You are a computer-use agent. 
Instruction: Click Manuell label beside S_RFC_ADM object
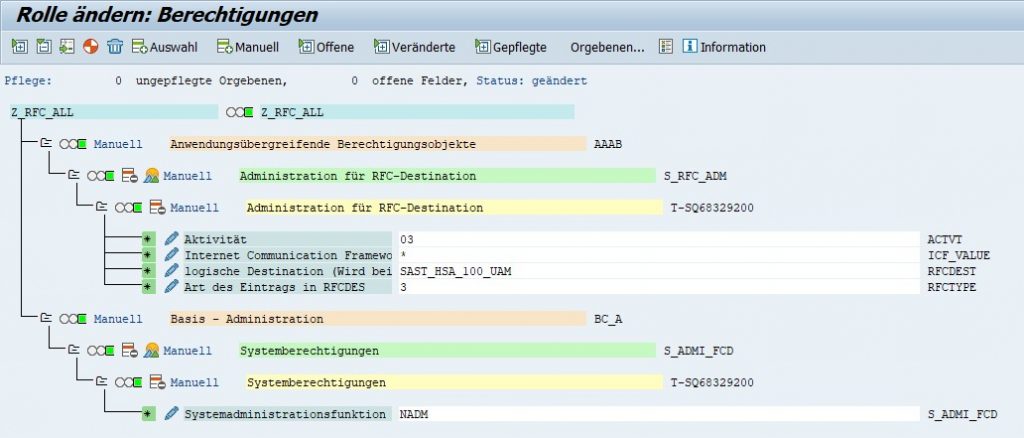pyautogui.click(x=187, y=176)
